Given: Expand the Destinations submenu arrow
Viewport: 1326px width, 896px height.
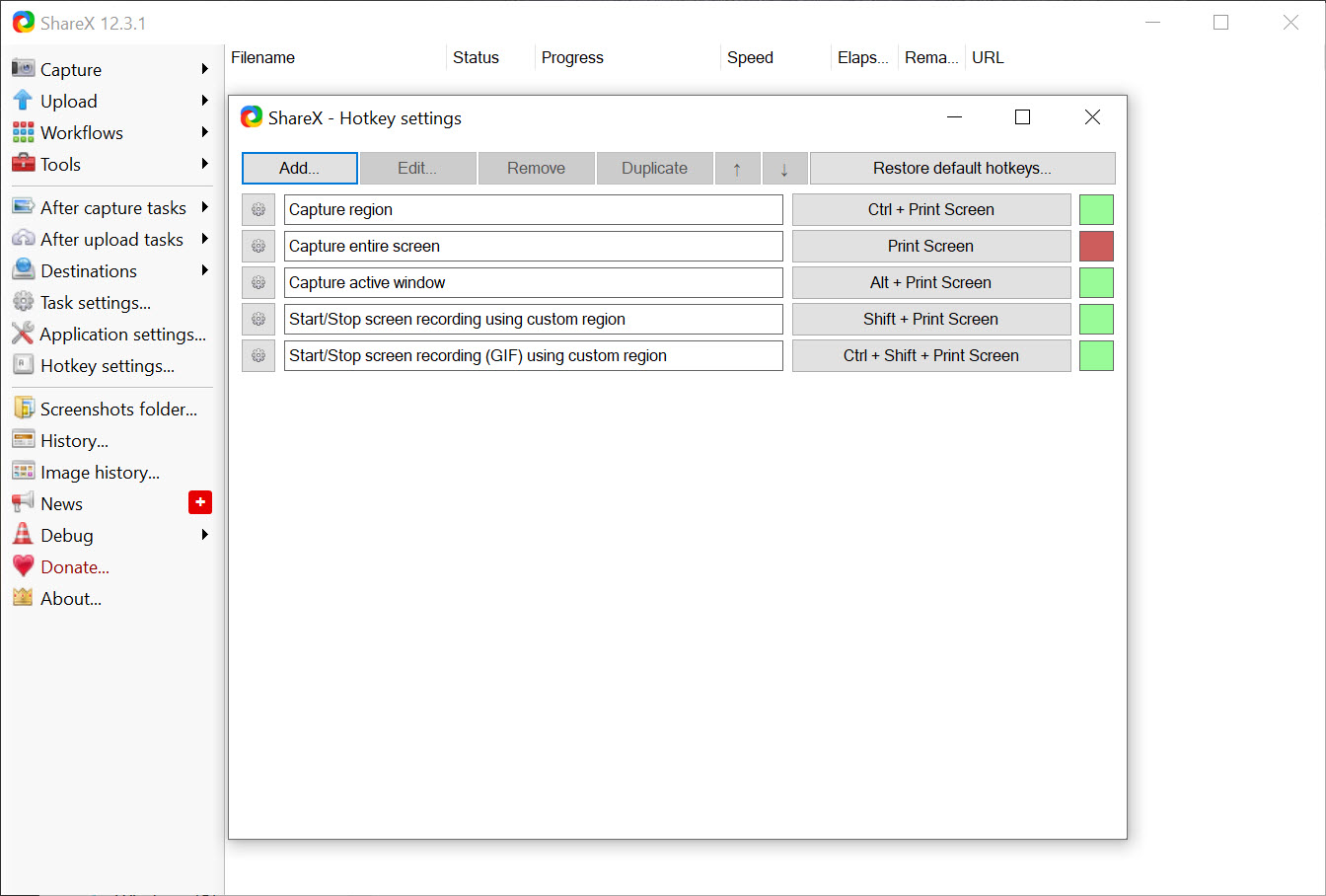Looking at the screenshot, I should [x=204, y=270].
